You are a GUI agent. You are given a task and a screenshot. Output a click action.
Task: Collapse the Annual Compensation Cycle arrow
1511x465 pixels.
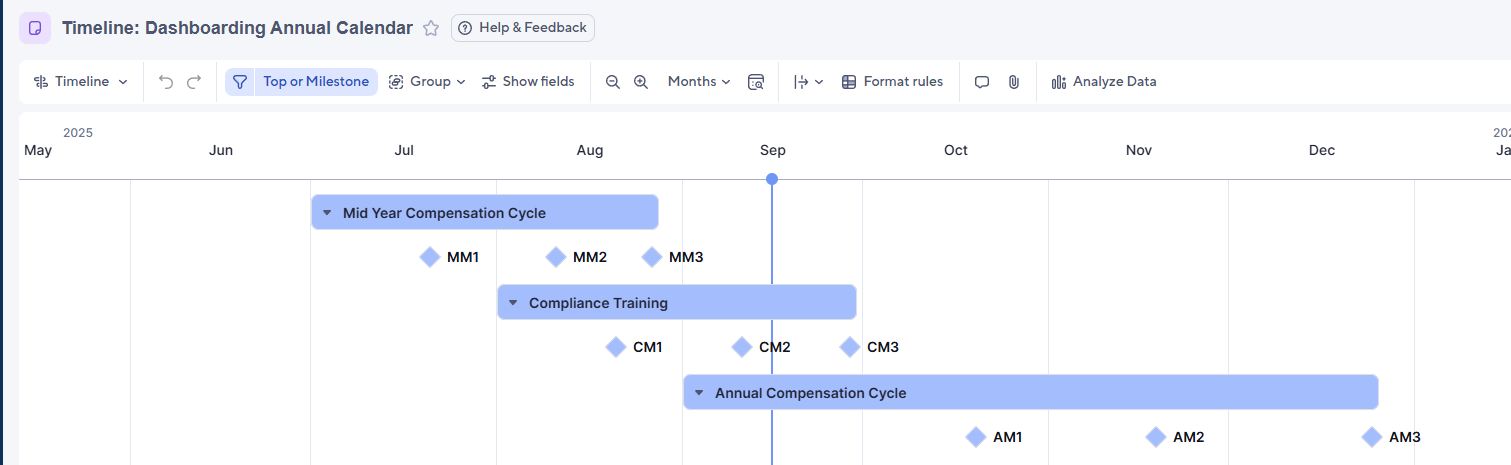coord(699,393)
